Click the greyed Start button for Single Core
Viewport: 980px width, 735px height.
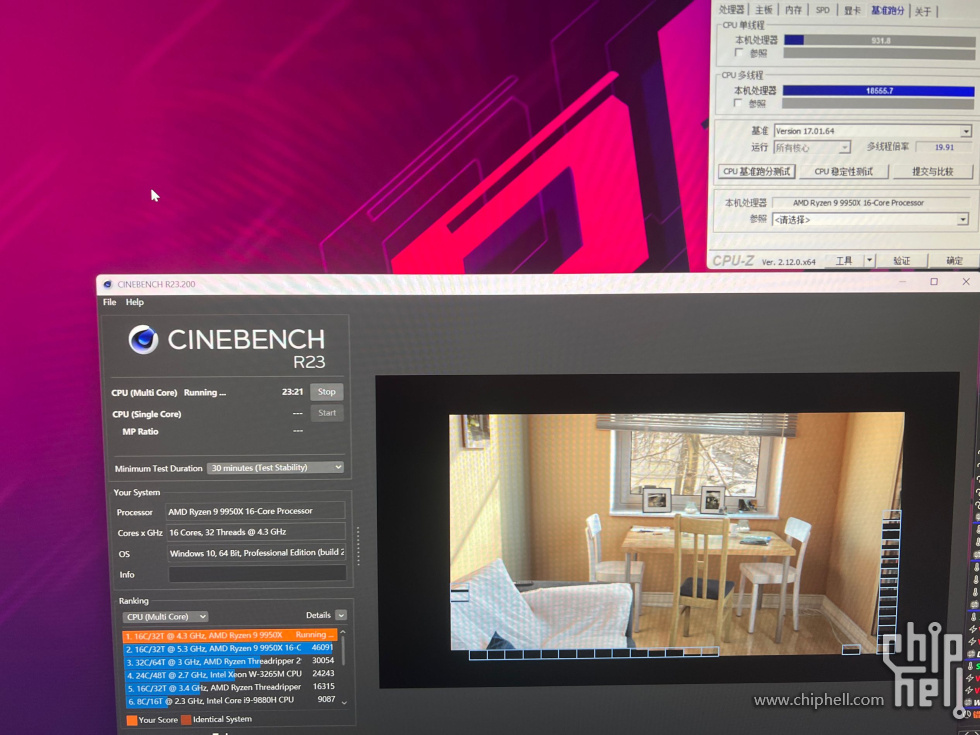327,413
